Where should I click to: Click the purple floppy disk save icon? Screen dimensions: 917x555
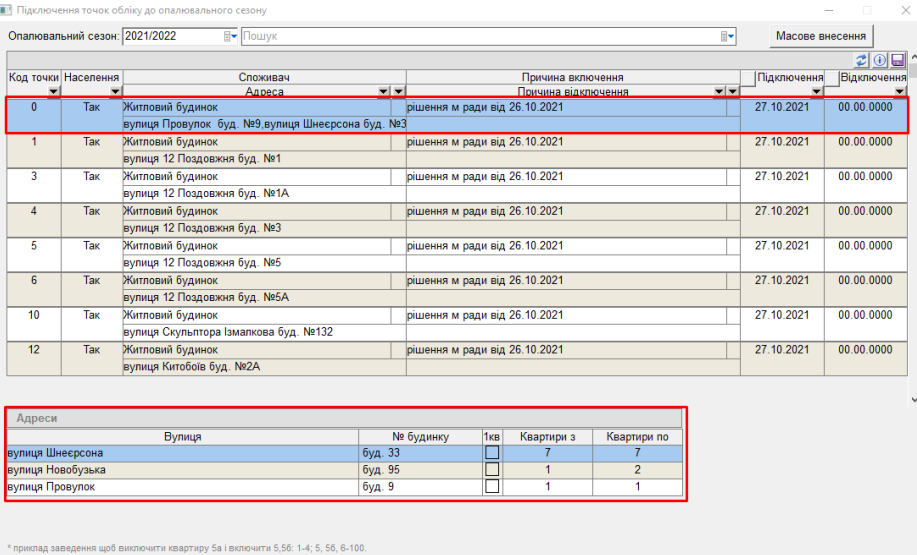point(897,61)
